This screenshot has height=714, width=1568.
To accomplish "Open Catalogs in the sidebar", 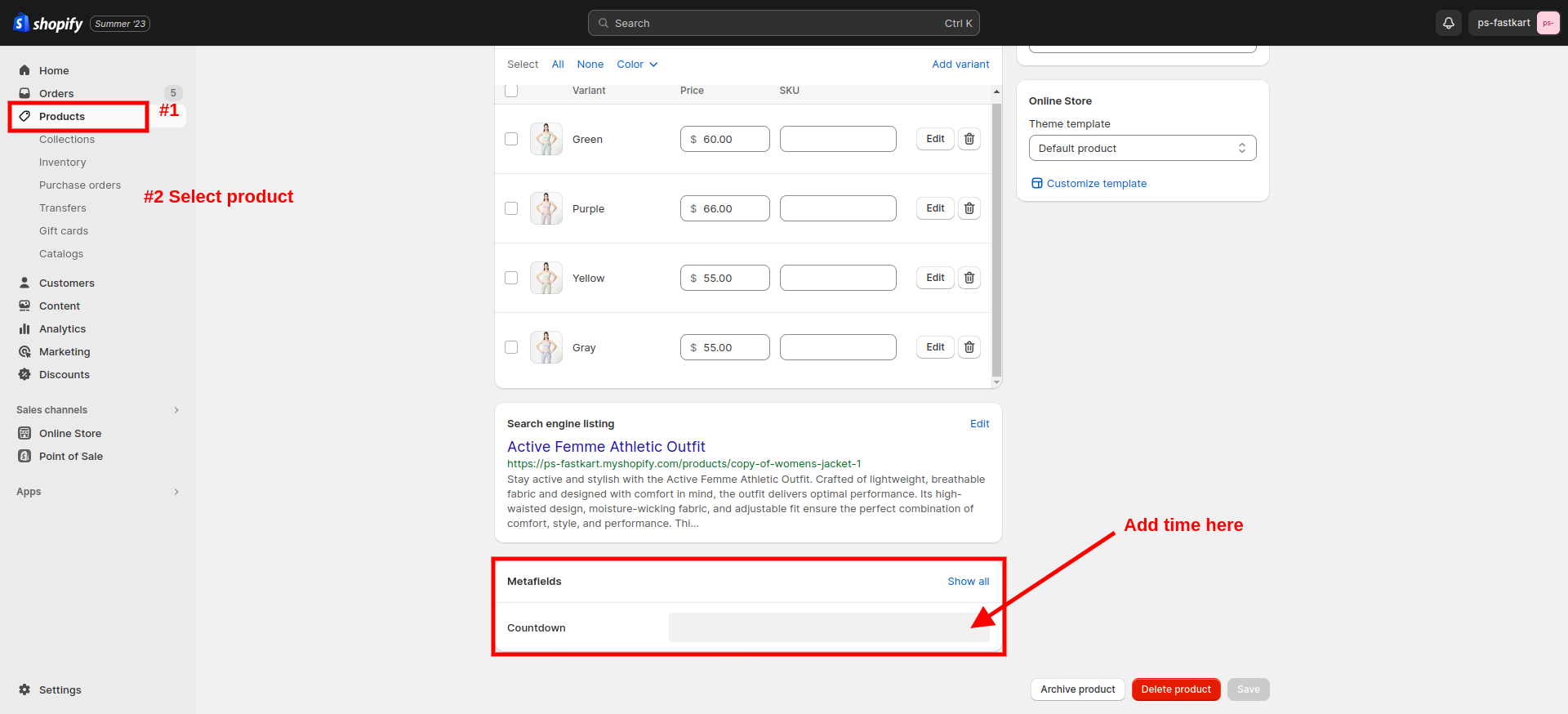I will 61,254.
